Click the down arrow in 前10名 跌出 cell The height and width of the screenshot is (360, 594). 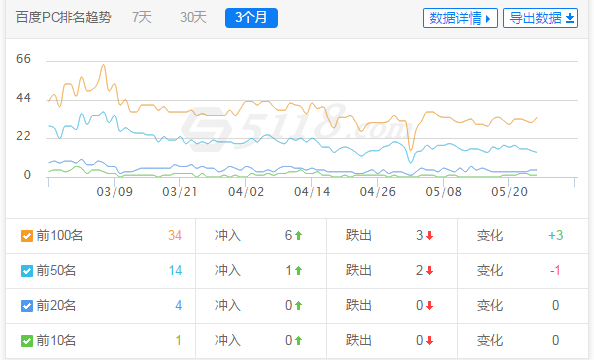429,340
